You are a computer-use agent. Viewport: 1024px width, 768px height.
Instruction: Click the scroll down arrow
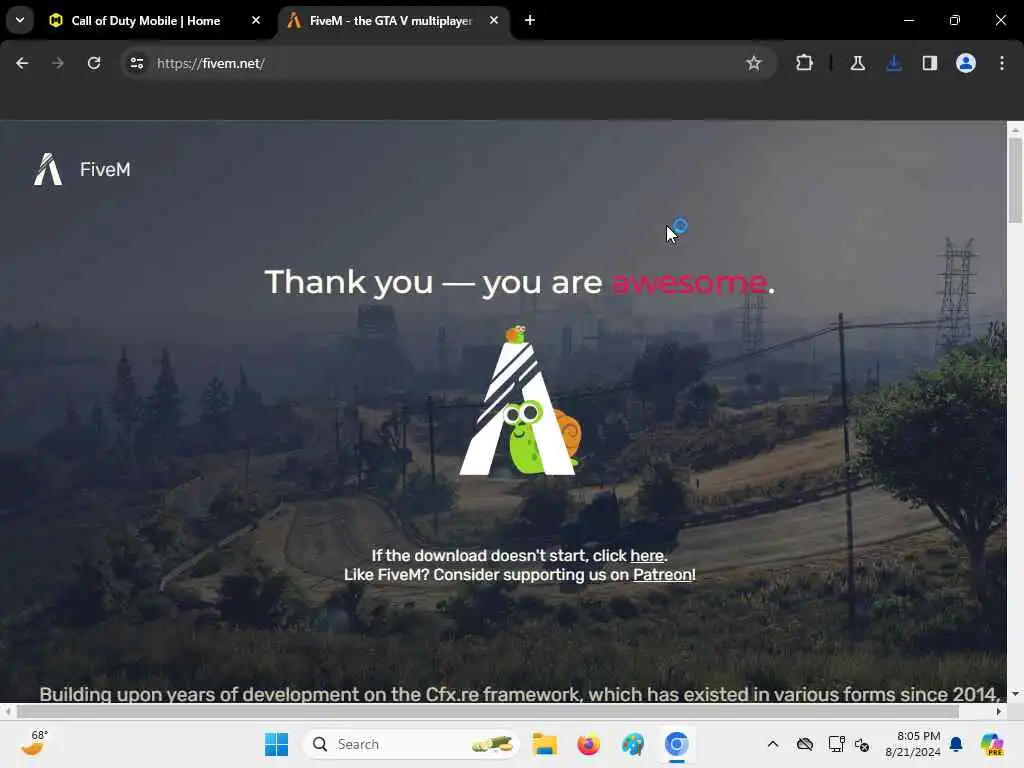pyautogui.click(x=1015, y=694)
